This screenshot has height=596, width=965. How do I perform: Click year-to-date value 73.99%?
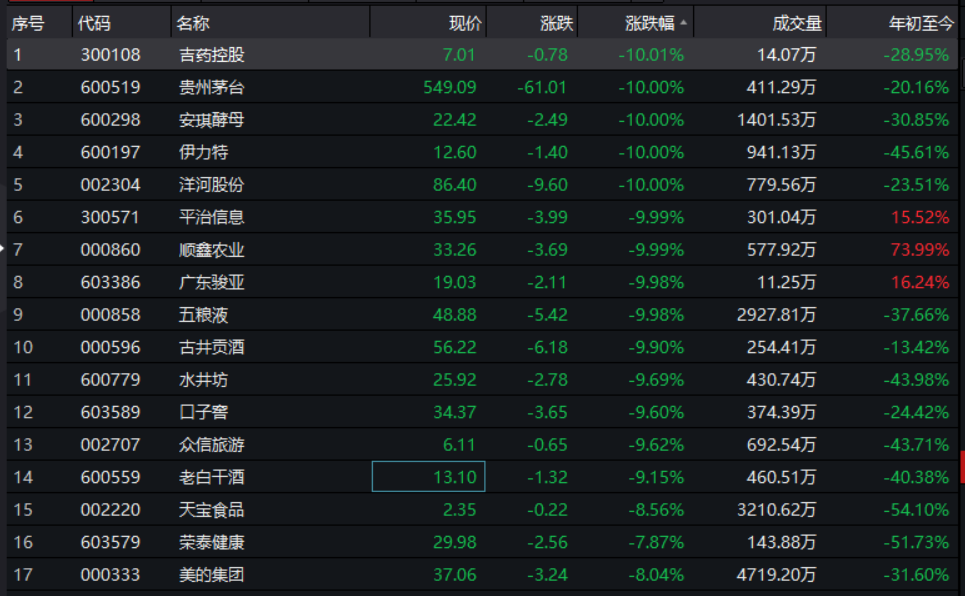920,250
